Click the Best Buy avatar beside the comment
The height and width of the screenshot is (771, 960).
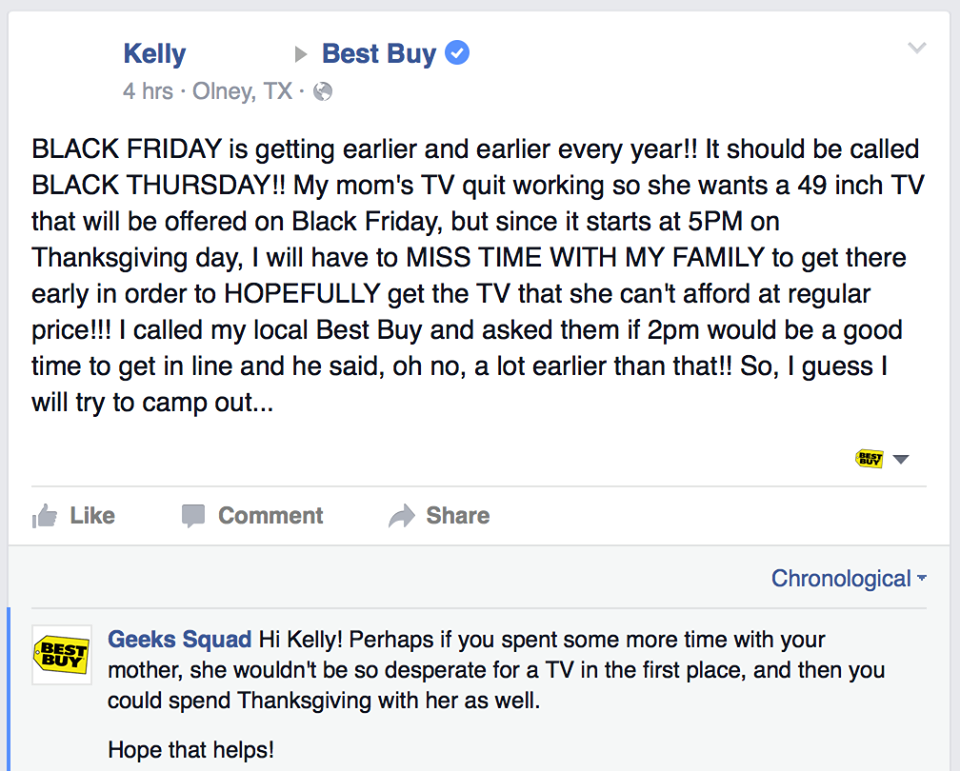pos(61,655)
